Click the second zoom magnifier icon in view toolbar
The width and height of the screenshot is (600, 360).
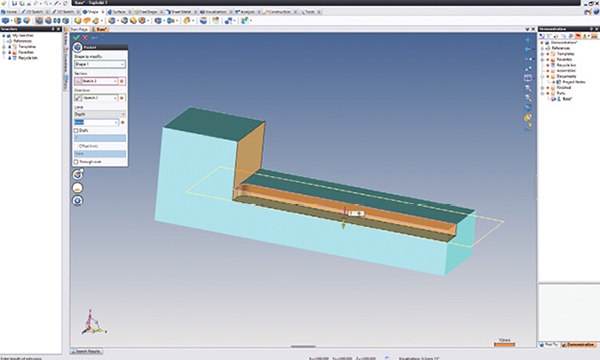point(528,98)
